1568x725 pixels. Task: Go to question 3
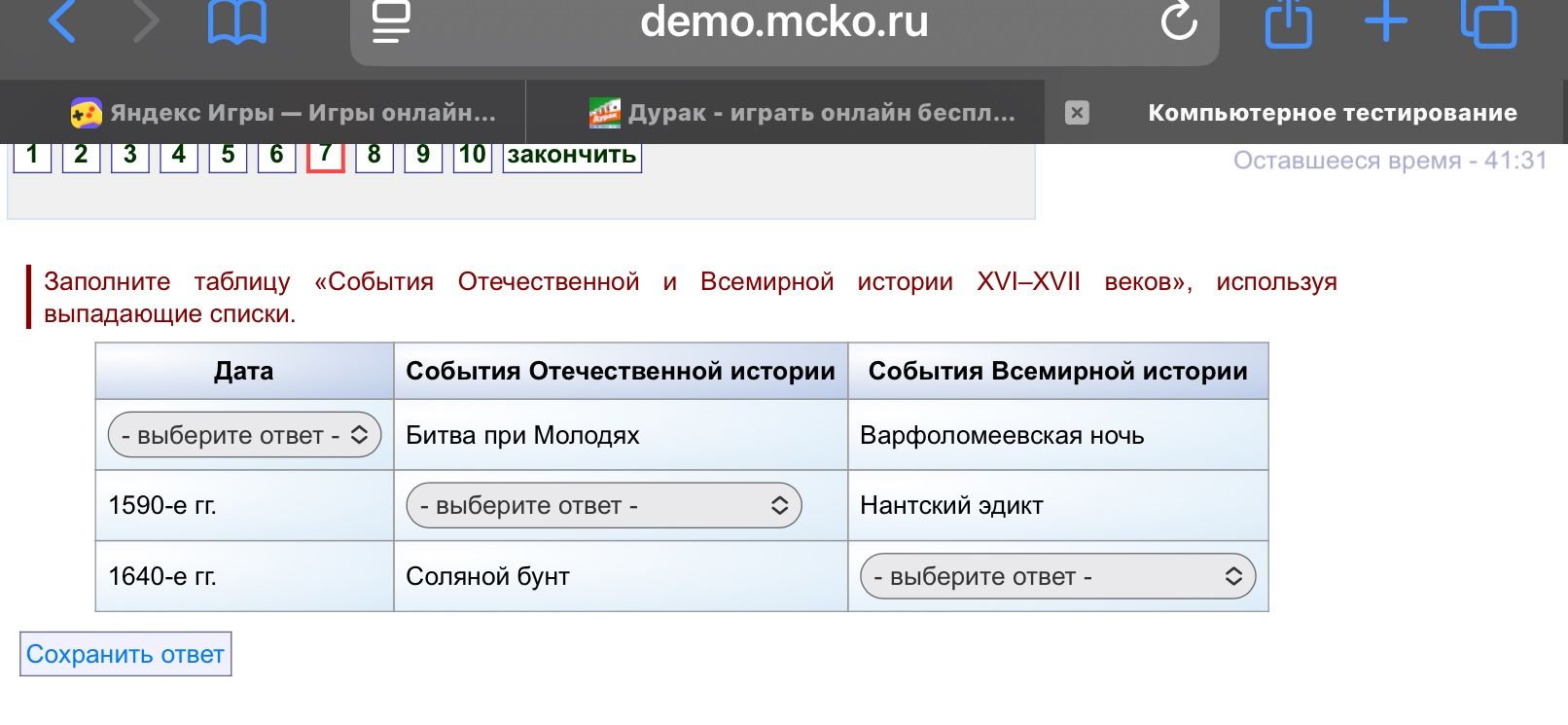coord(130,156)
